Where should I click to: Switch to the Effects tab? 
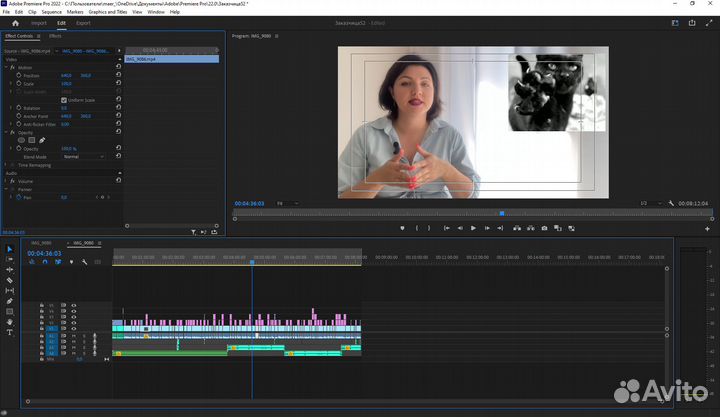coord(55,36)
